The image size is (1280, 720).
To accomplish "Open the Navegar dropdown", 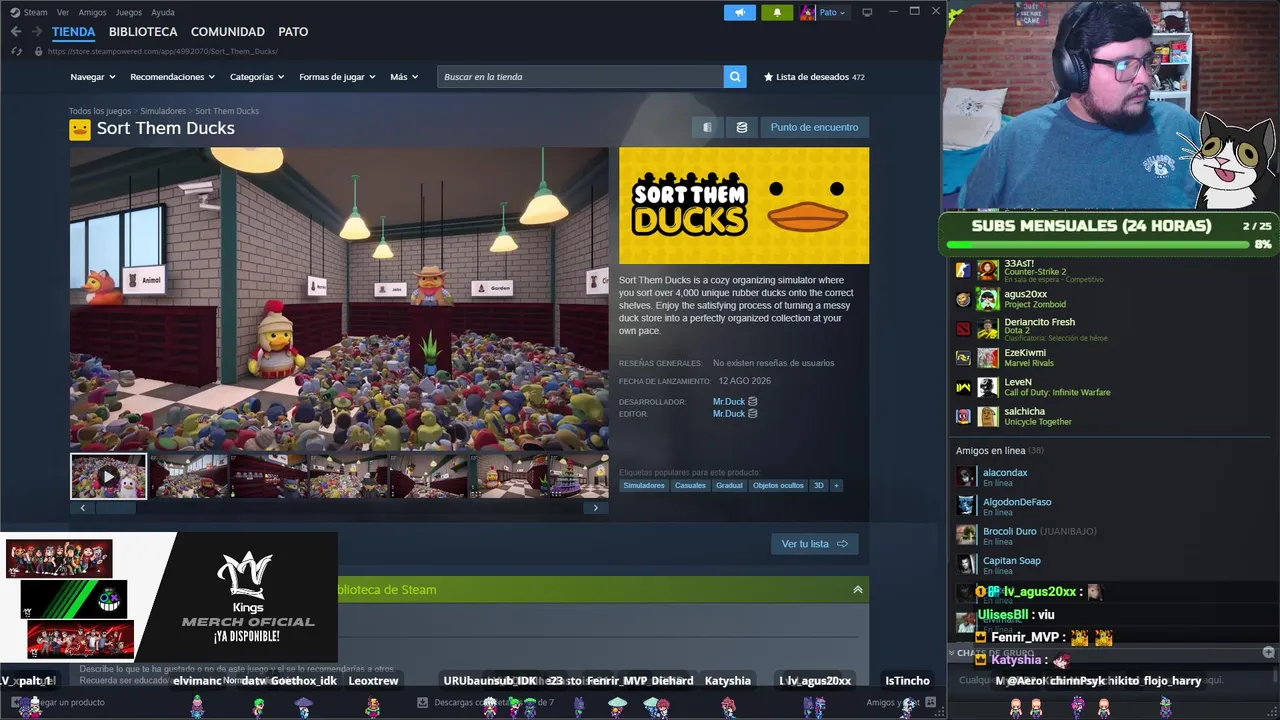I will (x=92, y=77).
